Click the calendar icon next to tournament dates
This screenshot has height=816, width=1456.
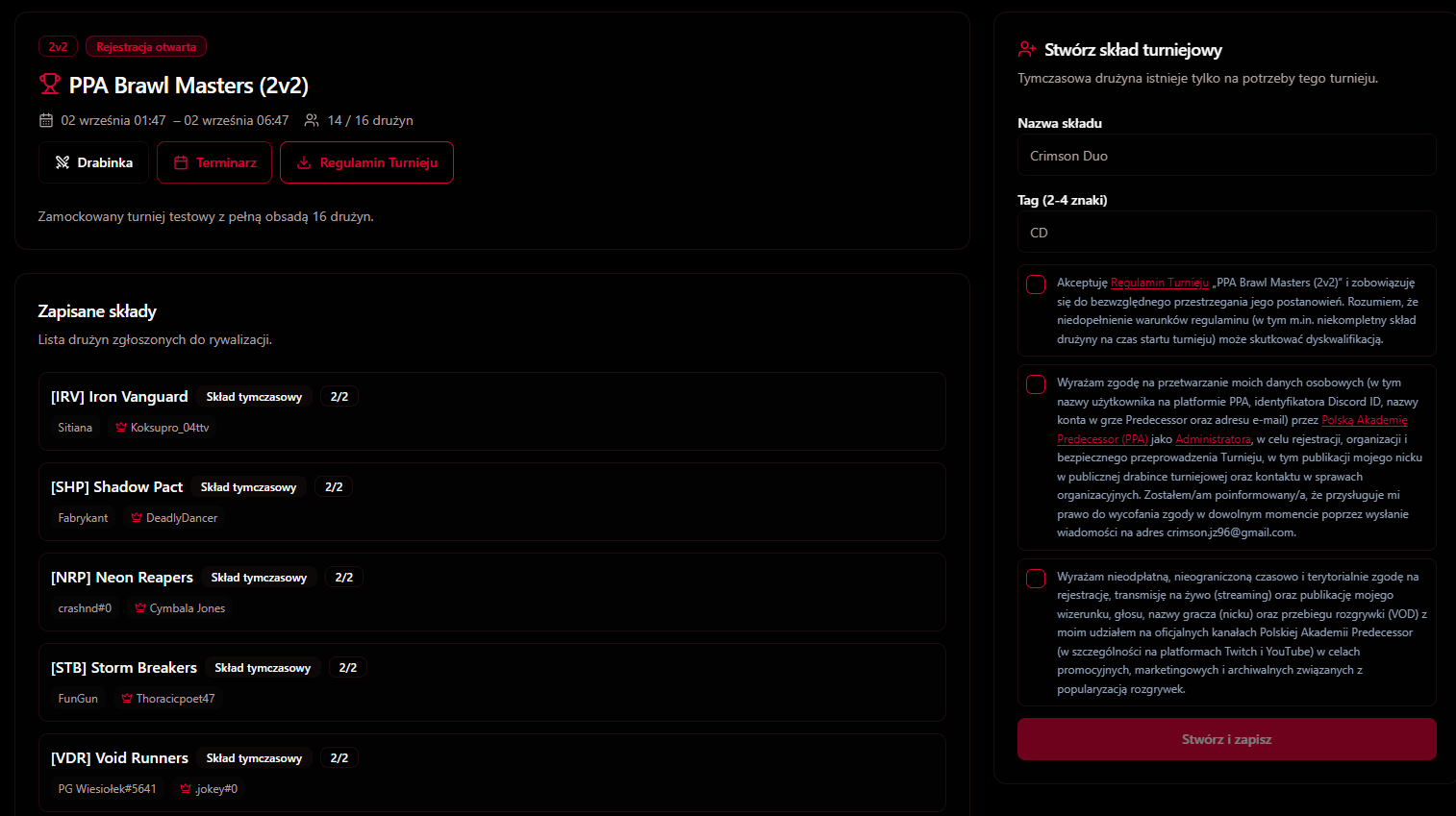(x=45, y=120)
